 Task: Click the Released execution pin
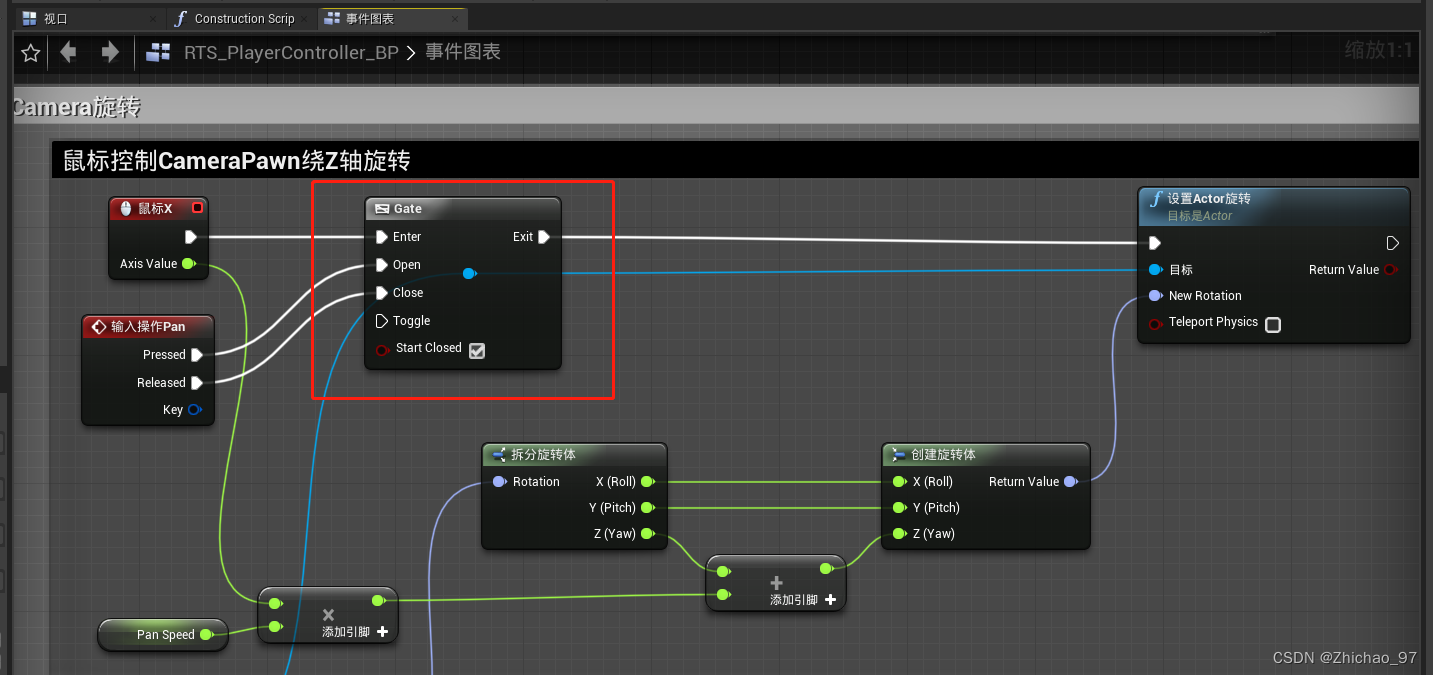[197, 383]
